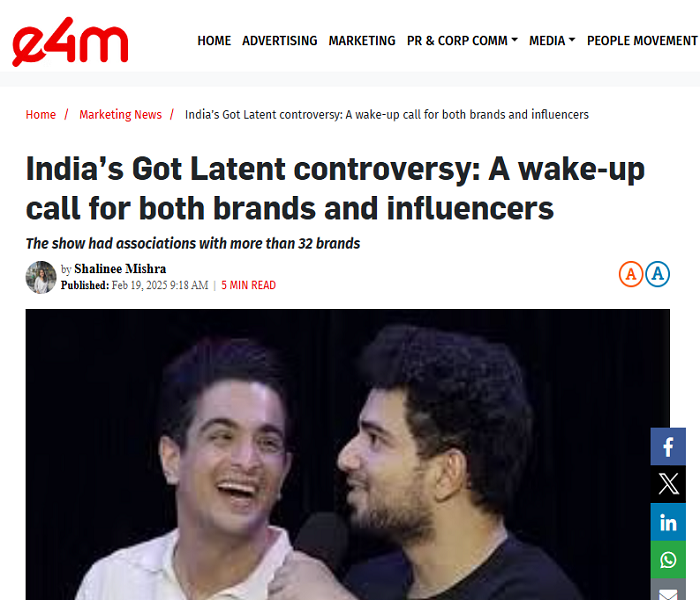Open author Shalinee Mishra's profile
Image resolution: width=700 pixels, height=600 pixels.
coord(120,269)
